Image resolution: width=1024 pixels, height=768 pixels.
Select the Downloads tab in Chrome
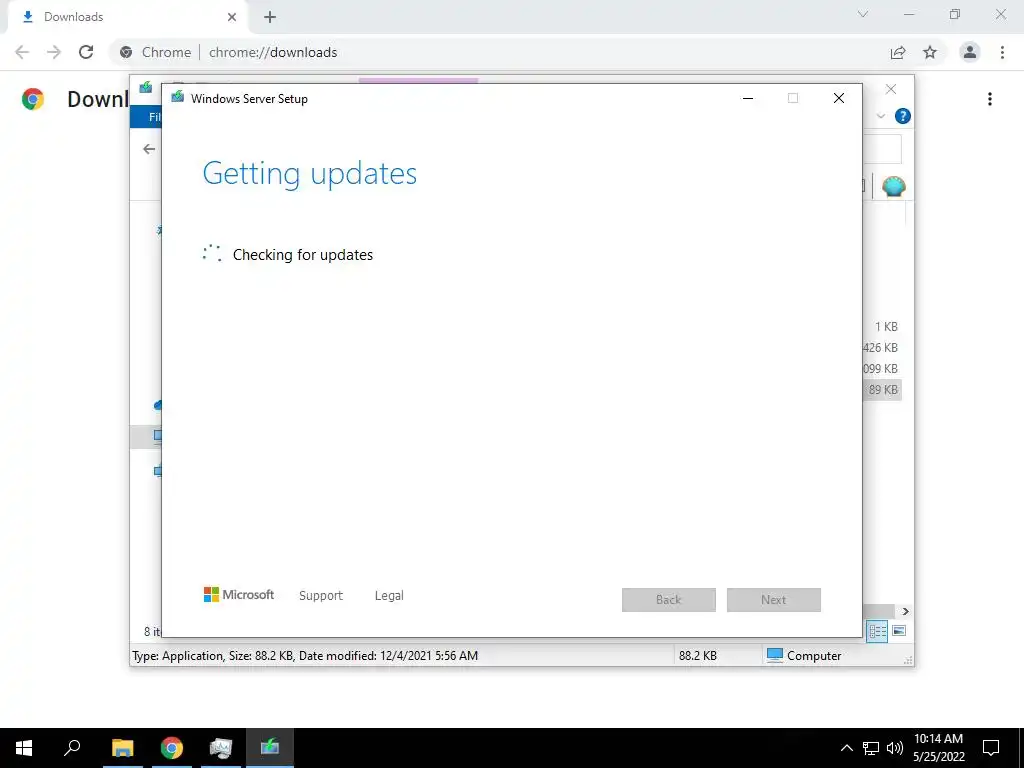click(x=127, y=17)
